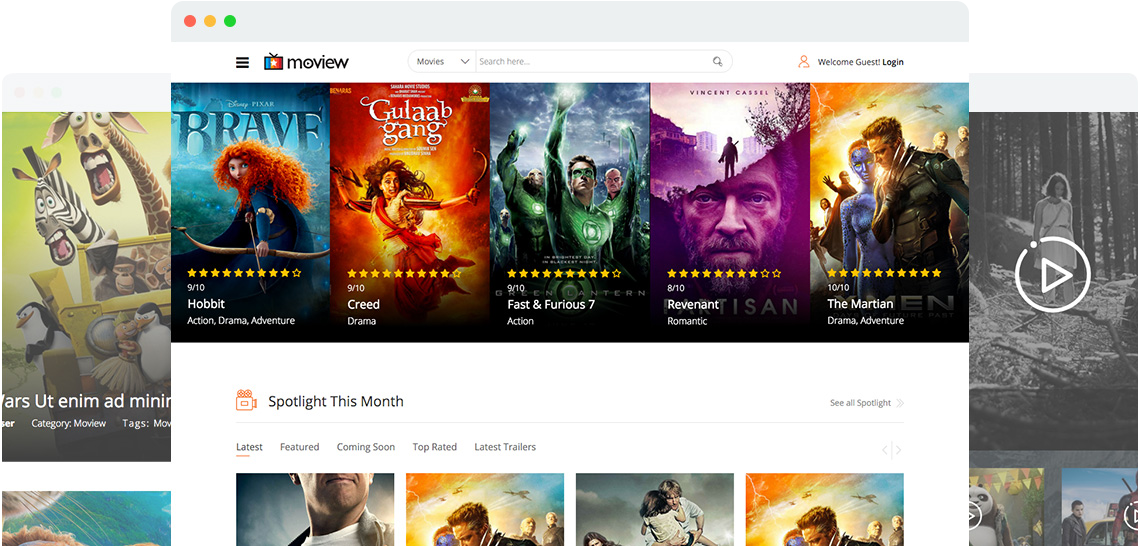
Task: Click the 10/10 rating text
Action: [838, 288]
